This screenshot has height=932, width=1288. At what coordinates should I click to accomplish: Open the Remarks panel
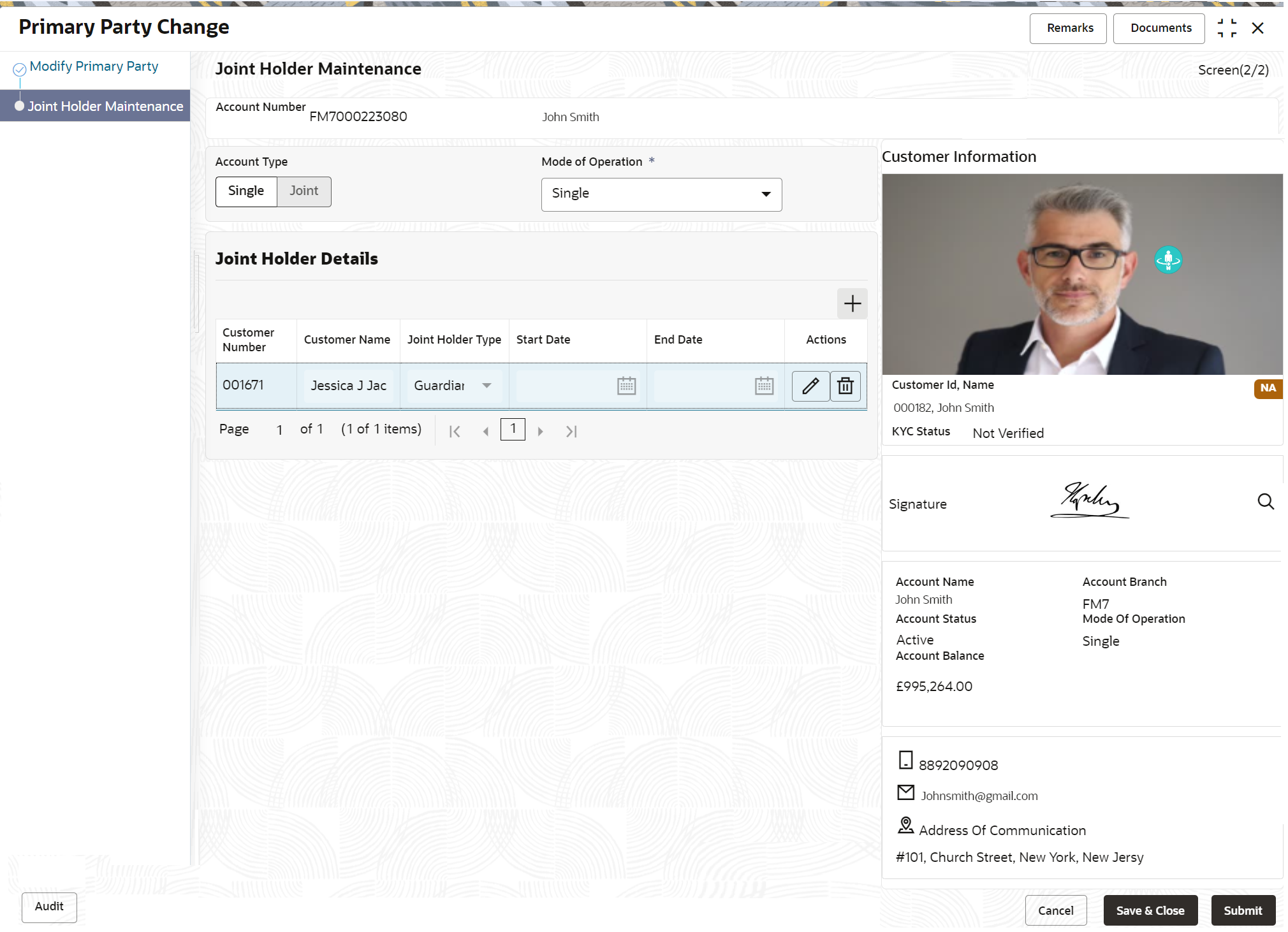(1069, 29)
